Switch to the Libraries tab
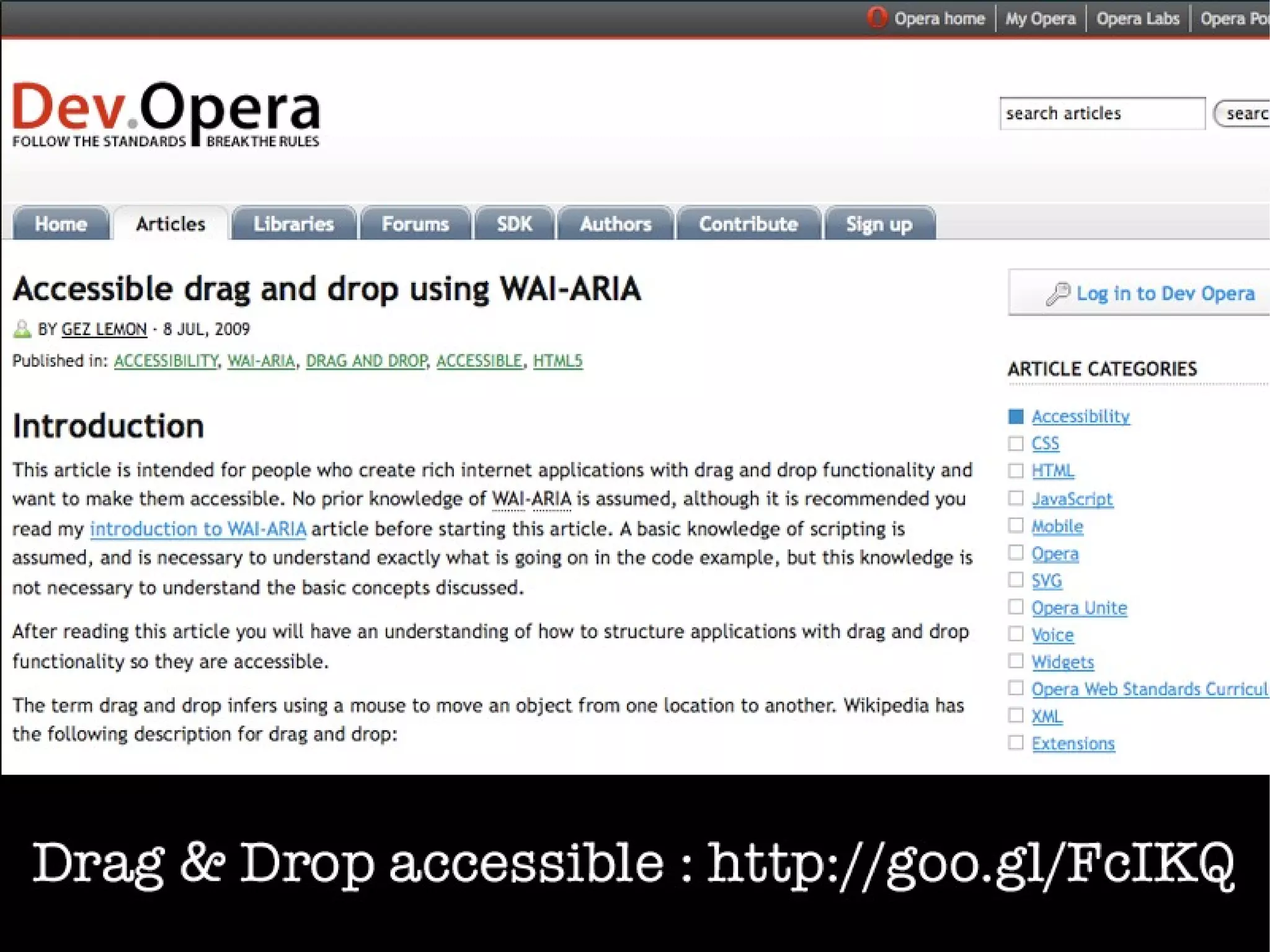The height and width of the screenshot is (952, 1270). [293, 224]
